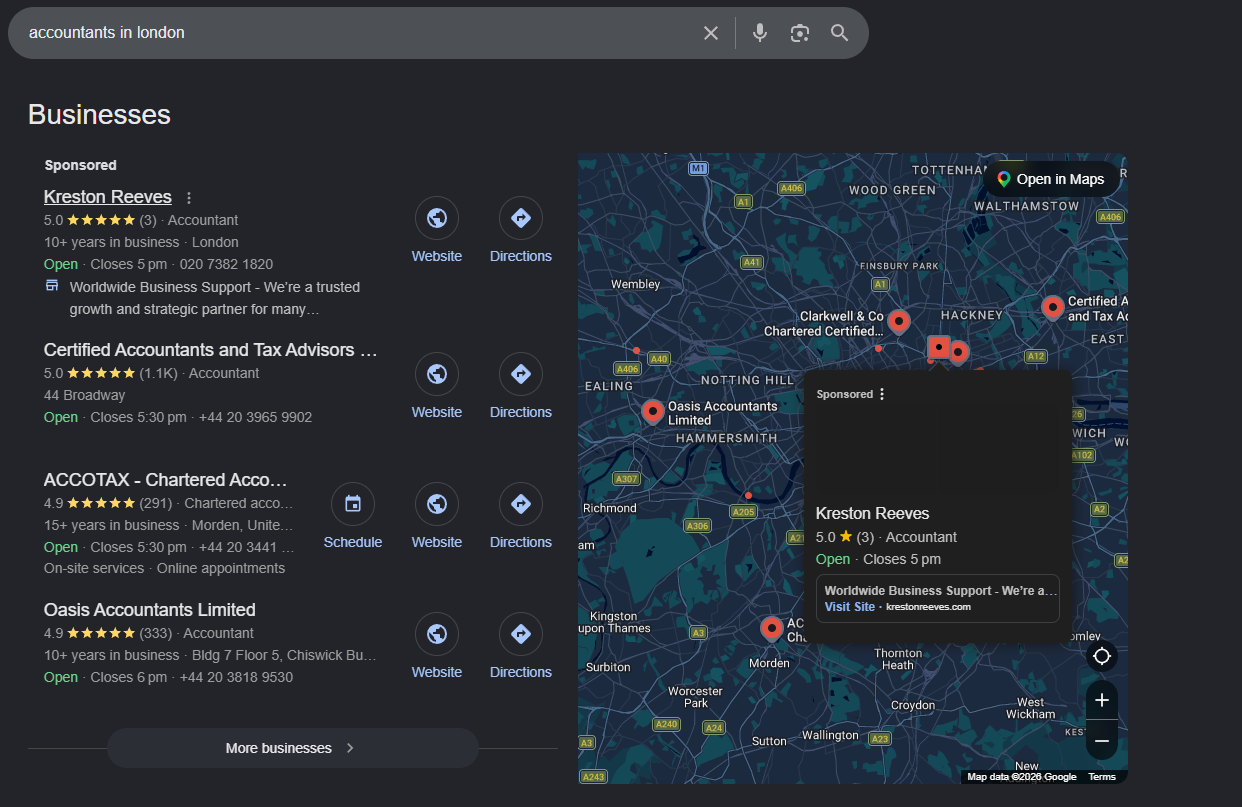Get directions to ACCOTAX
This screenshot has height=807, width=1242.
pyautogui.click(x=521, y=504)
